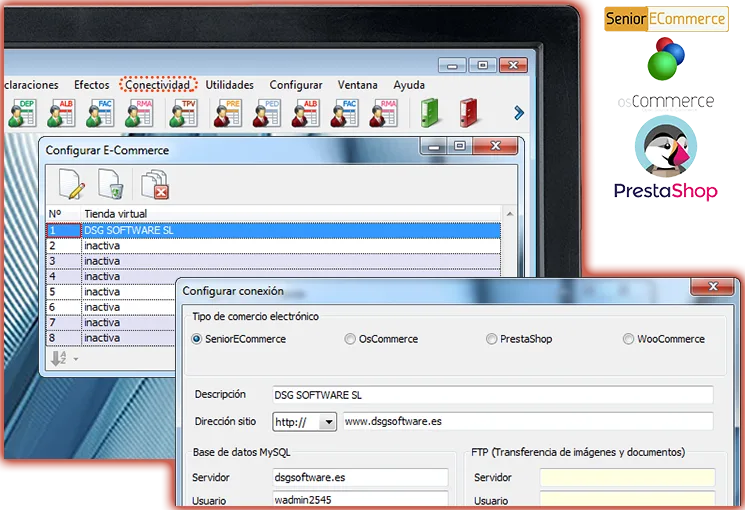Image resolution: width=745 pixels, height=510 pixels.
Task: Click the MySQL Servidor field showing dsgsoftware.es
Action: point(360,477)
